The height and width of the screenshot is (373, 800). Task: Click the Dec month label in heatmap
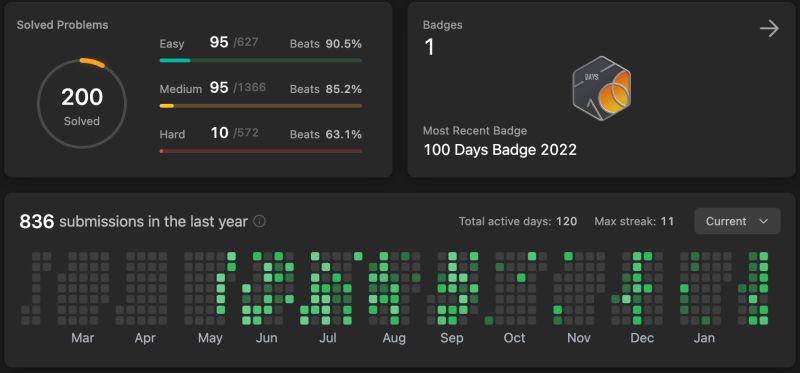tap(642, 338)
